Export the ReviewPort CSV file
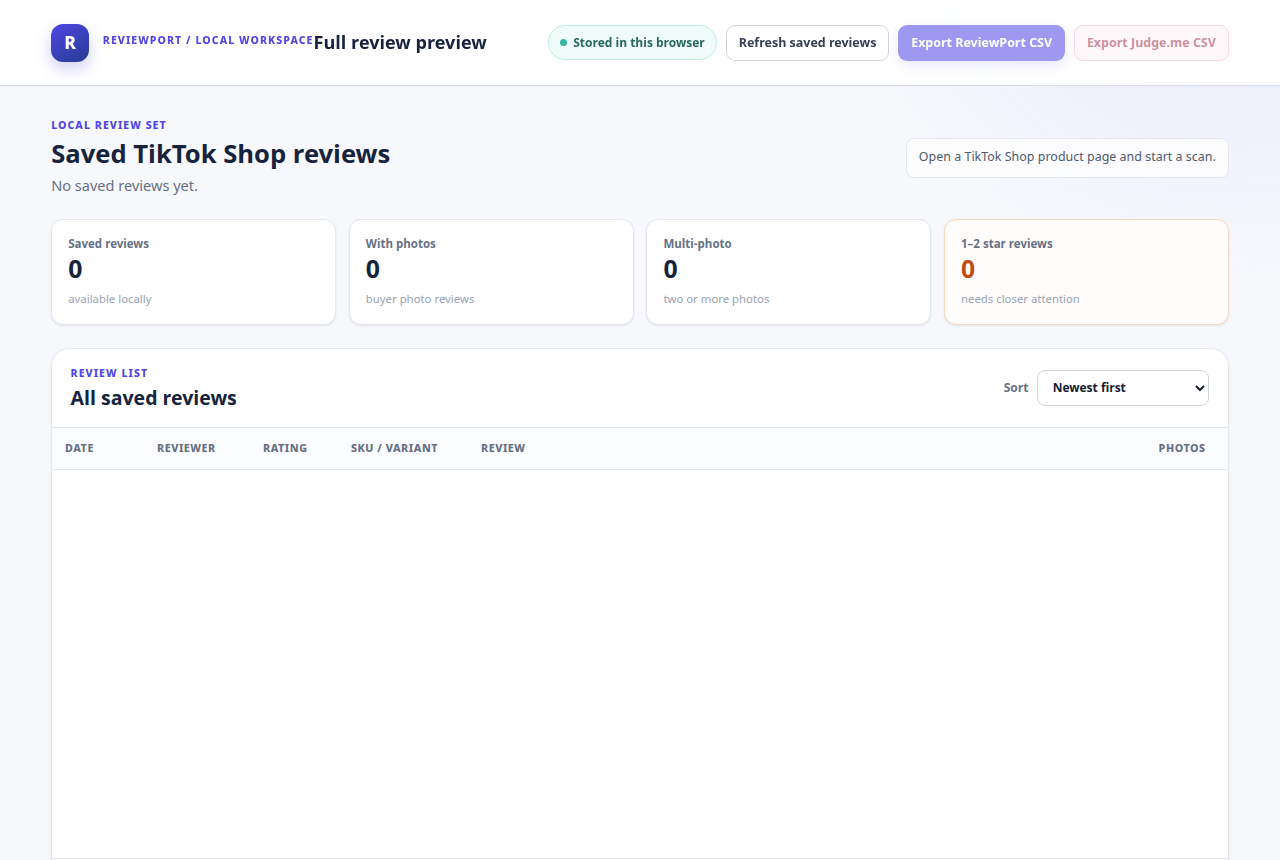Image resolution: width=1280 pixels, height=860 pixels. [981, 43]
